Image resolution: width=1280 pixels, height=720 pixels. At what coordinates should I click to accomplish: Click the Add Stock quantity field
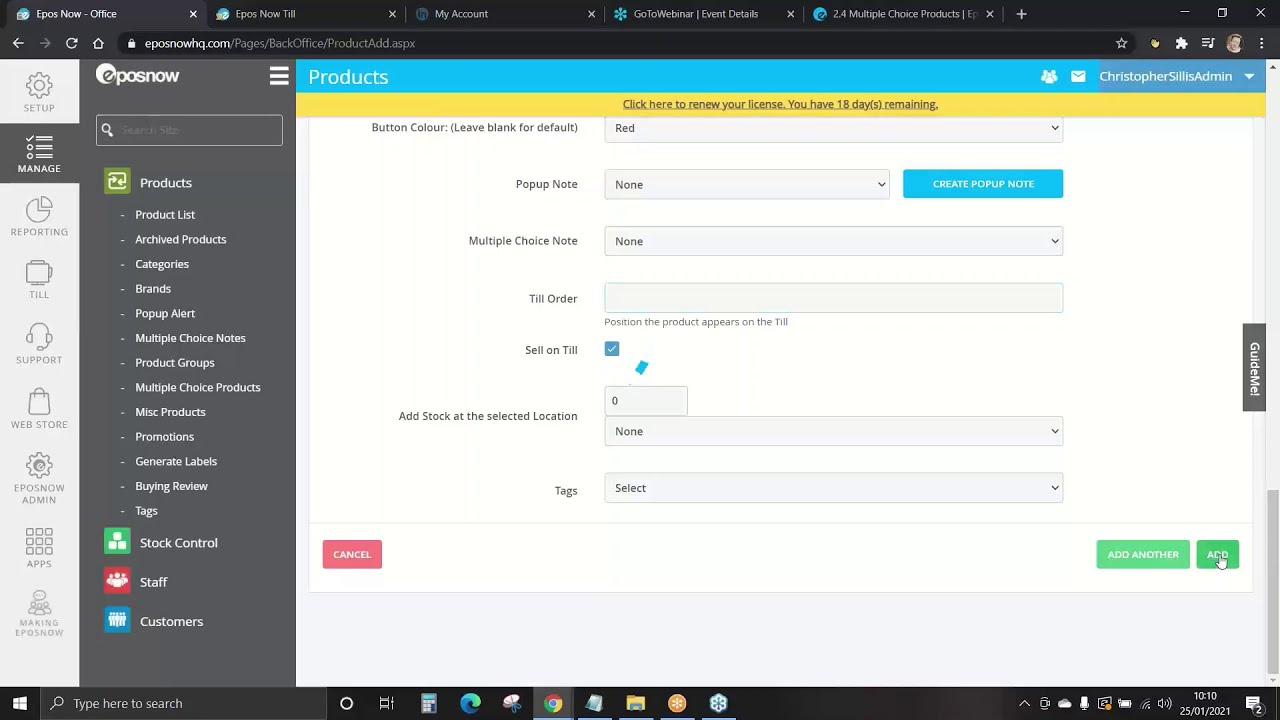pyautogui.click(x=646, y=400)
